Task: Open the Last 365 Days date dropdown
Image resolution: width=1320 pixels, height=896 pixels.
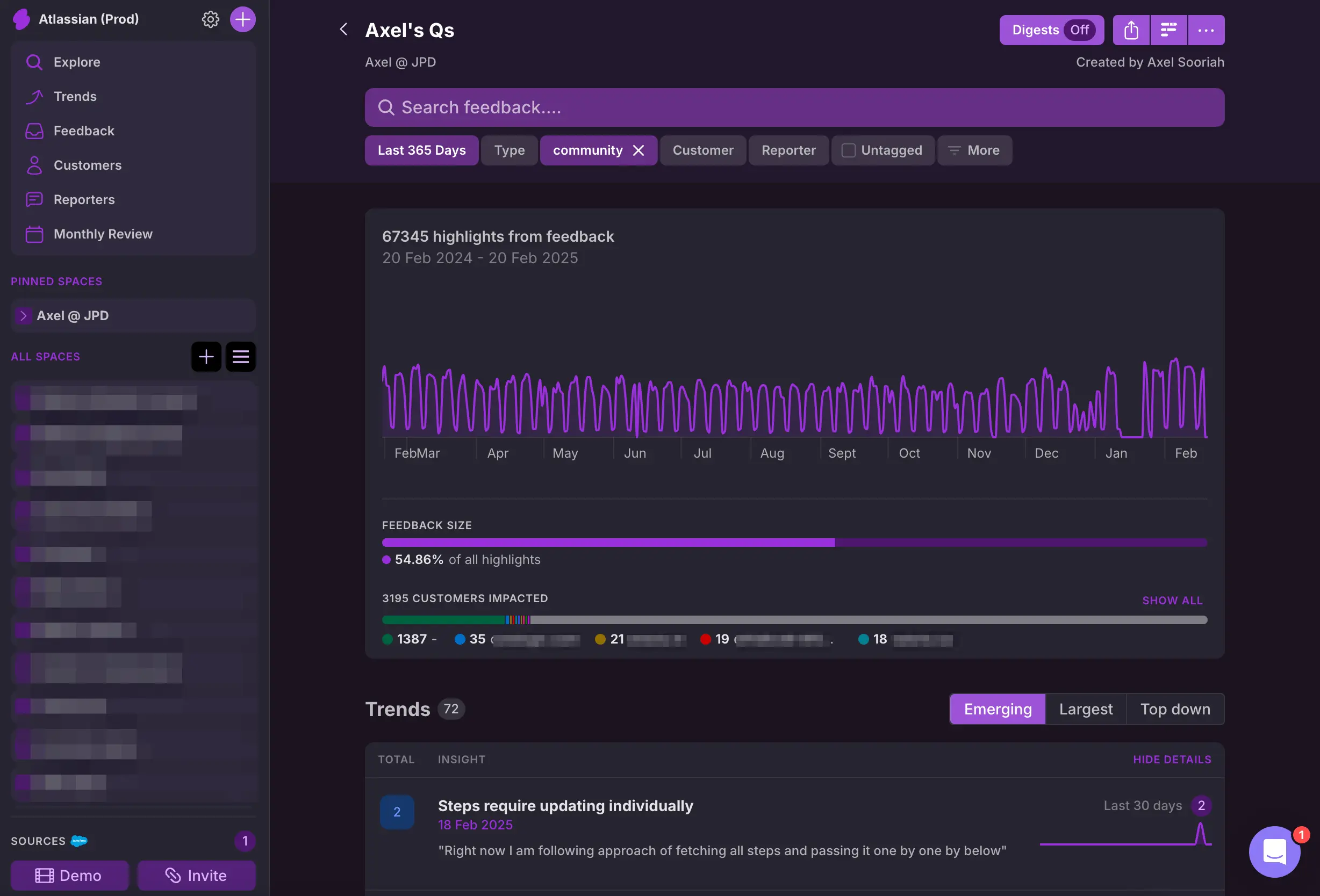Action: [421, 150]
